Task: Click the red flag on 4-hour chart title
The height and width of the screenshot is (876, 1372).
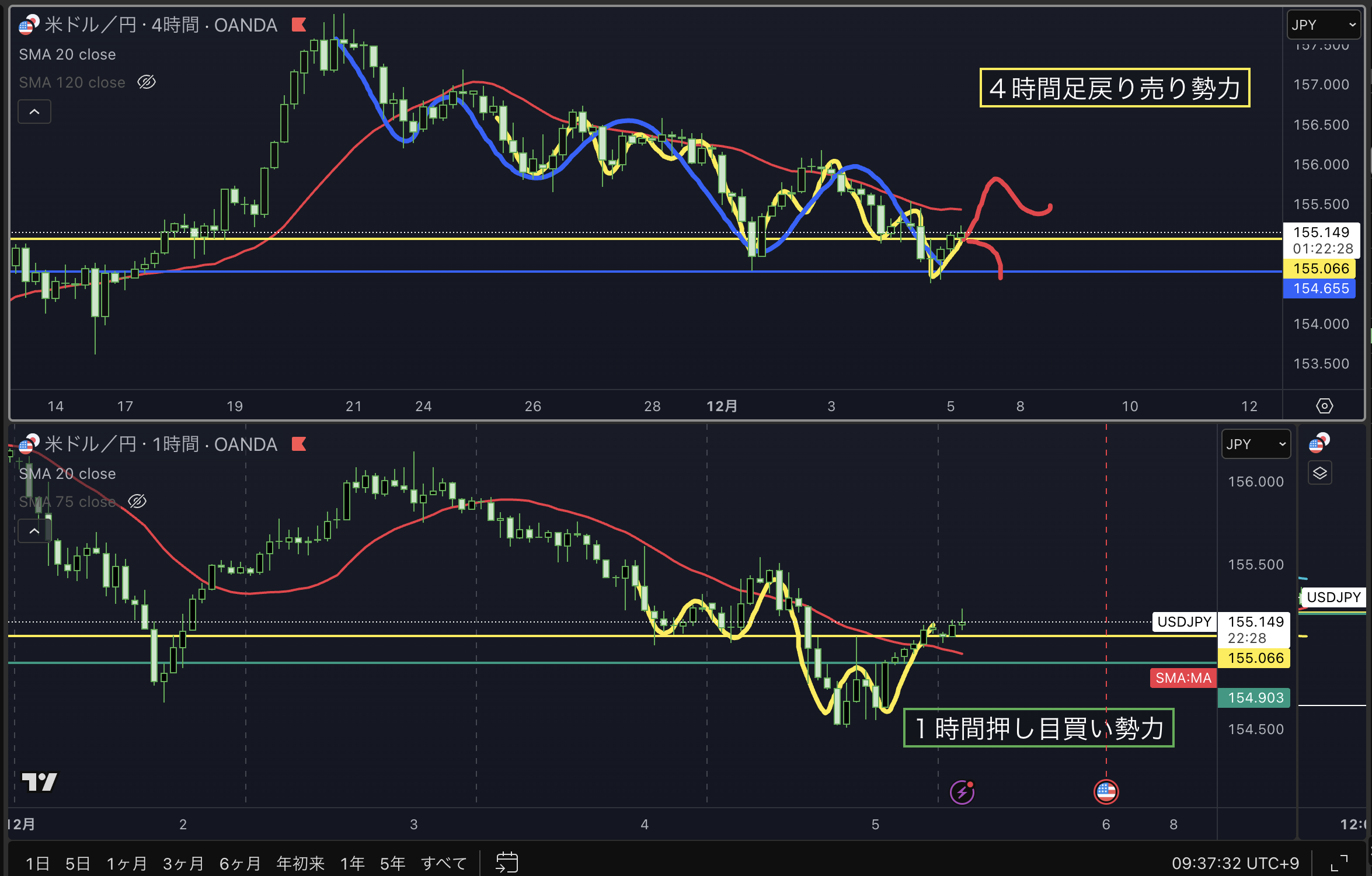Action: 299,25
